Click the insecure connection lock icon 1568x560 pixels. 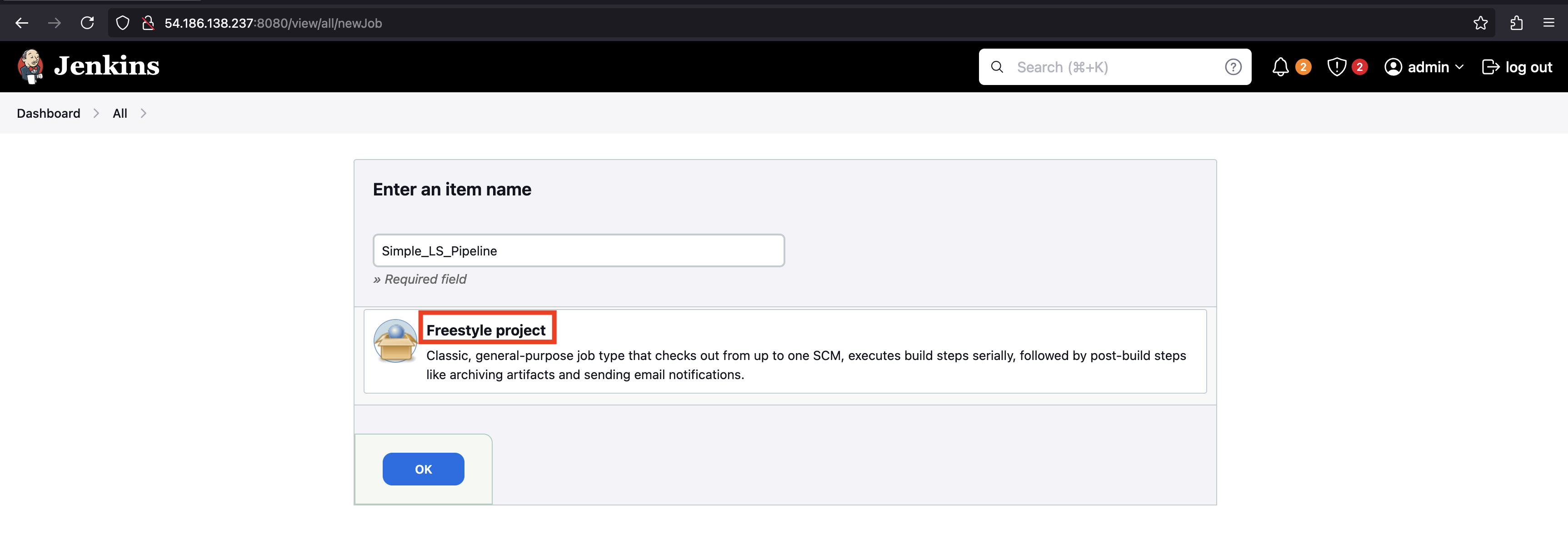[x=148, y=23]
